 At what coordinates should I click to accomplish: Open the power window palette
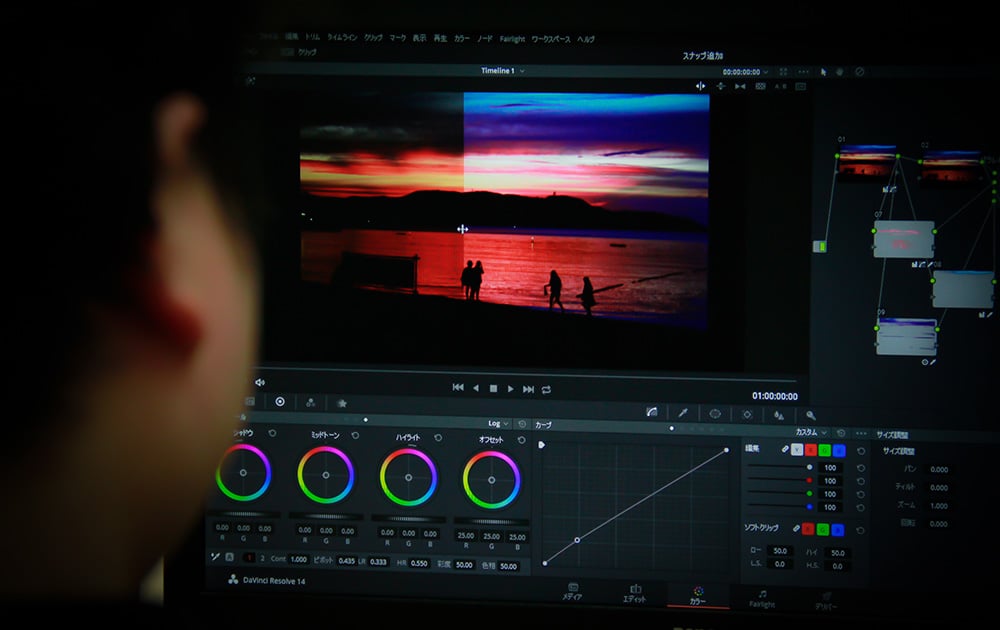pyautogui.click(x=715, y=414)
